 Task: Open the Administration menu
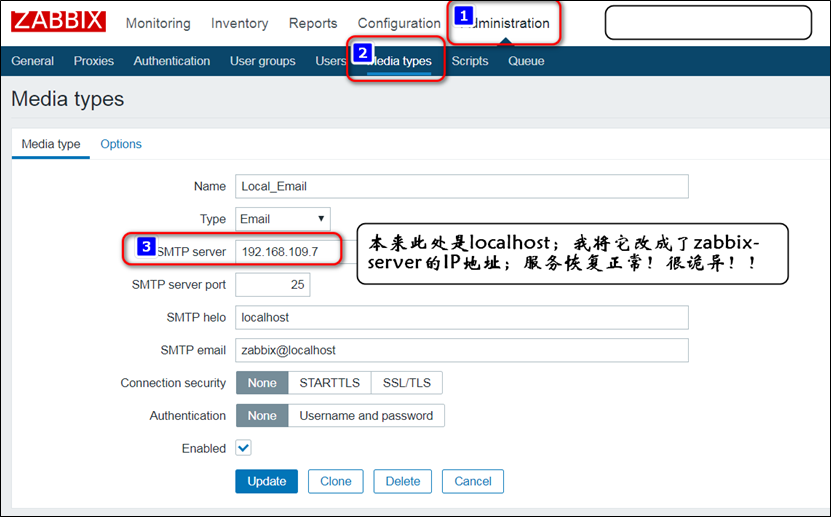(505, 23)
